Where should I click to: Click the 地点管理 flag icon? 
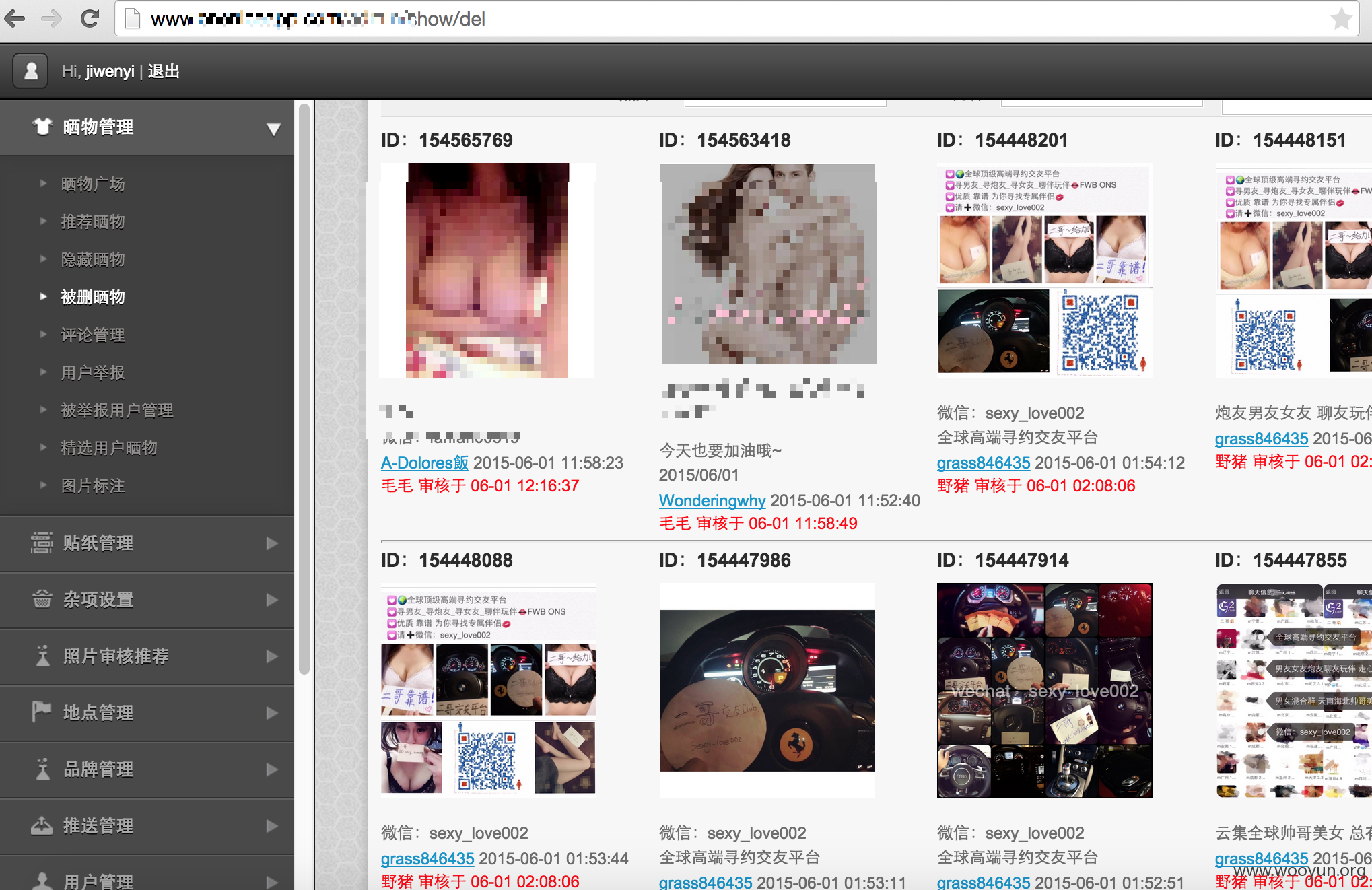(42, 712)
